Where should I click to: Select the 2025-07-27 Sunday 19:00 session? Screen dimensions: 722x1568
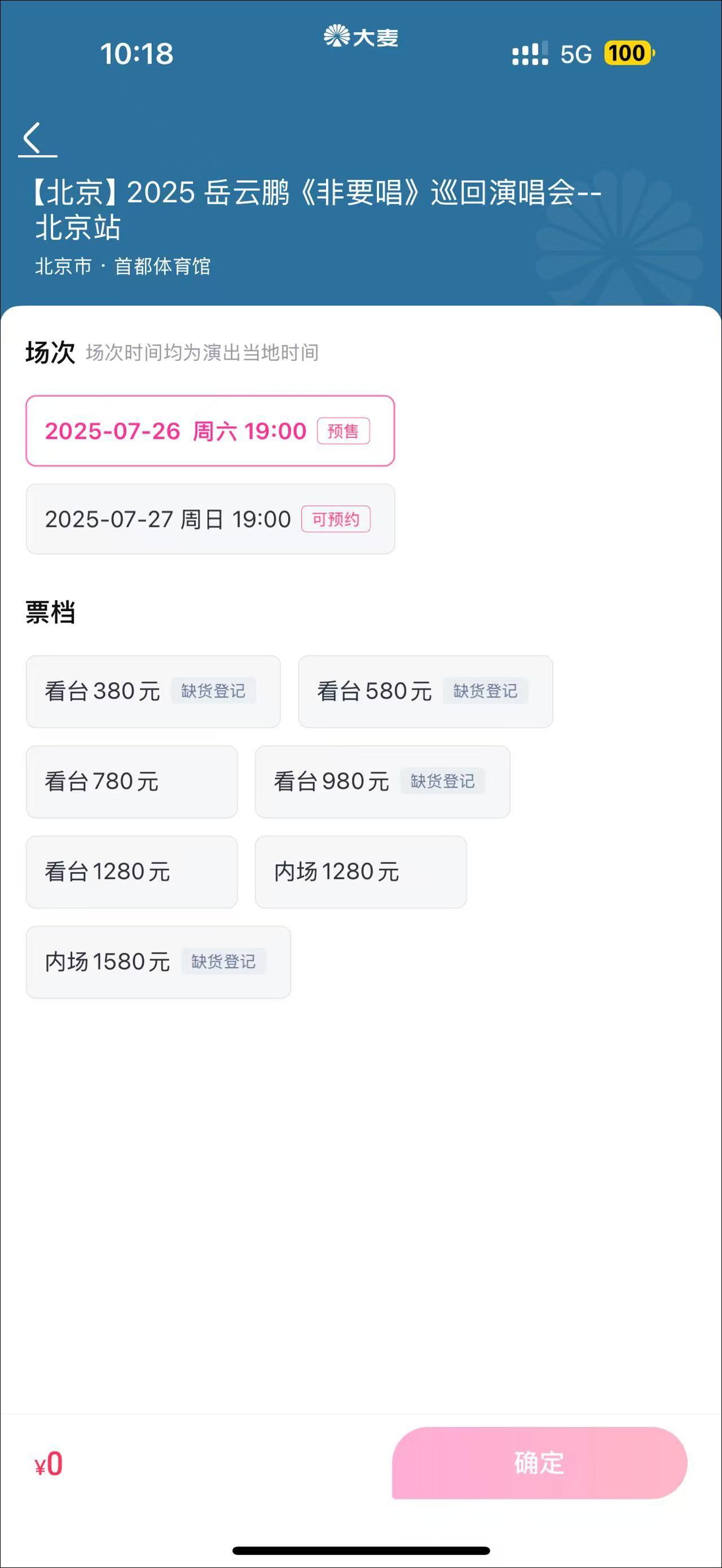(168, 519)
